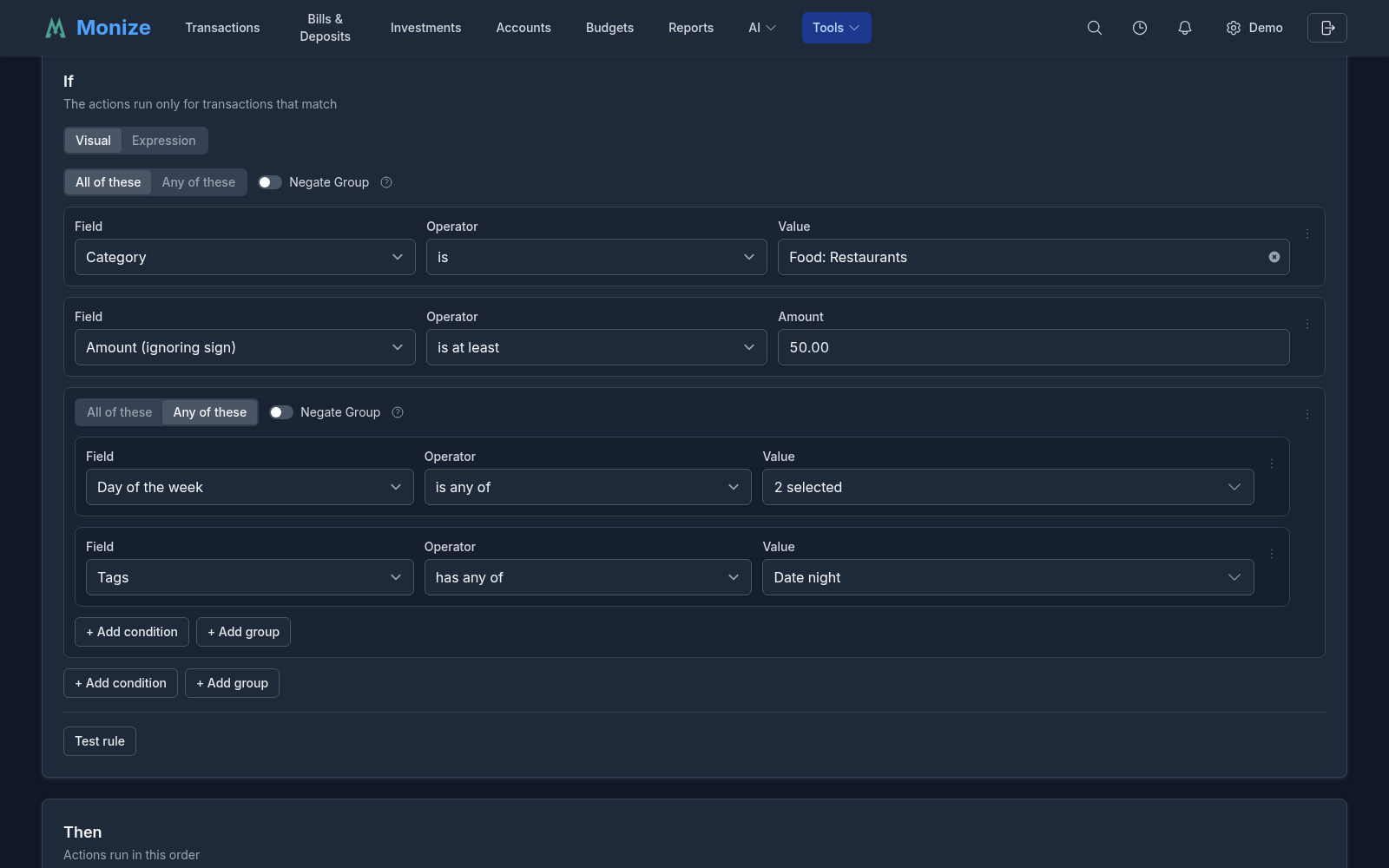Open the Amount (ignoring sign) field dropdown
The image size is (1389, 868).
[x=245, y=347]
